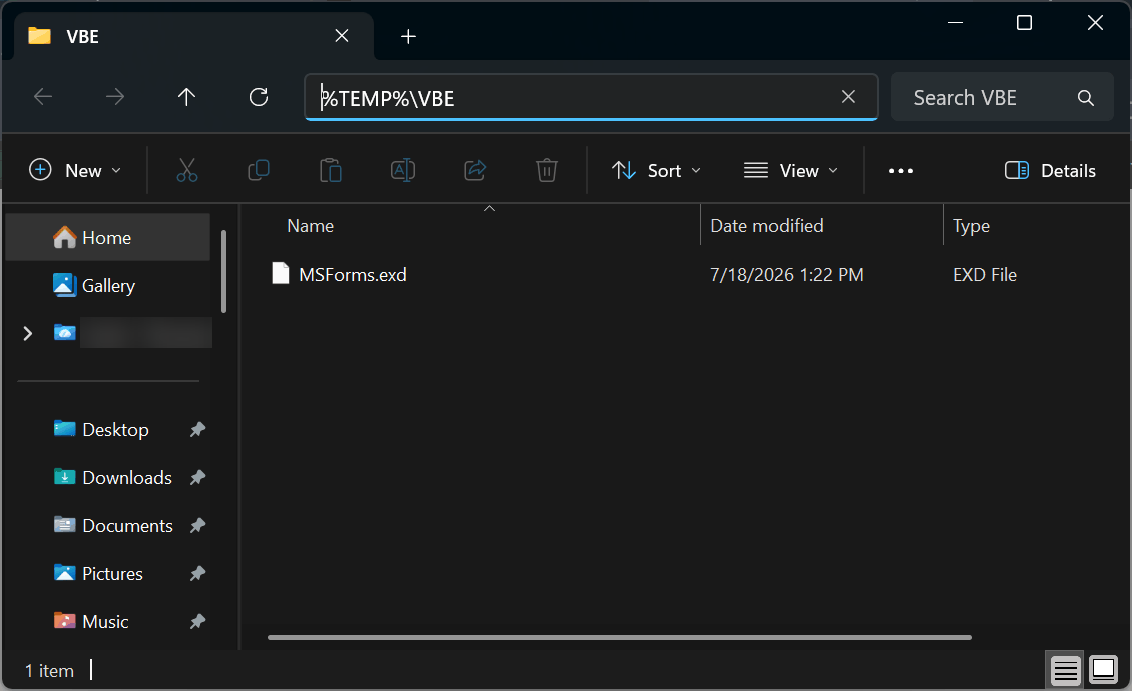Click the cloud drive folder icon
The width and height of the screenshot is (1132, 691).
point(65,332)
